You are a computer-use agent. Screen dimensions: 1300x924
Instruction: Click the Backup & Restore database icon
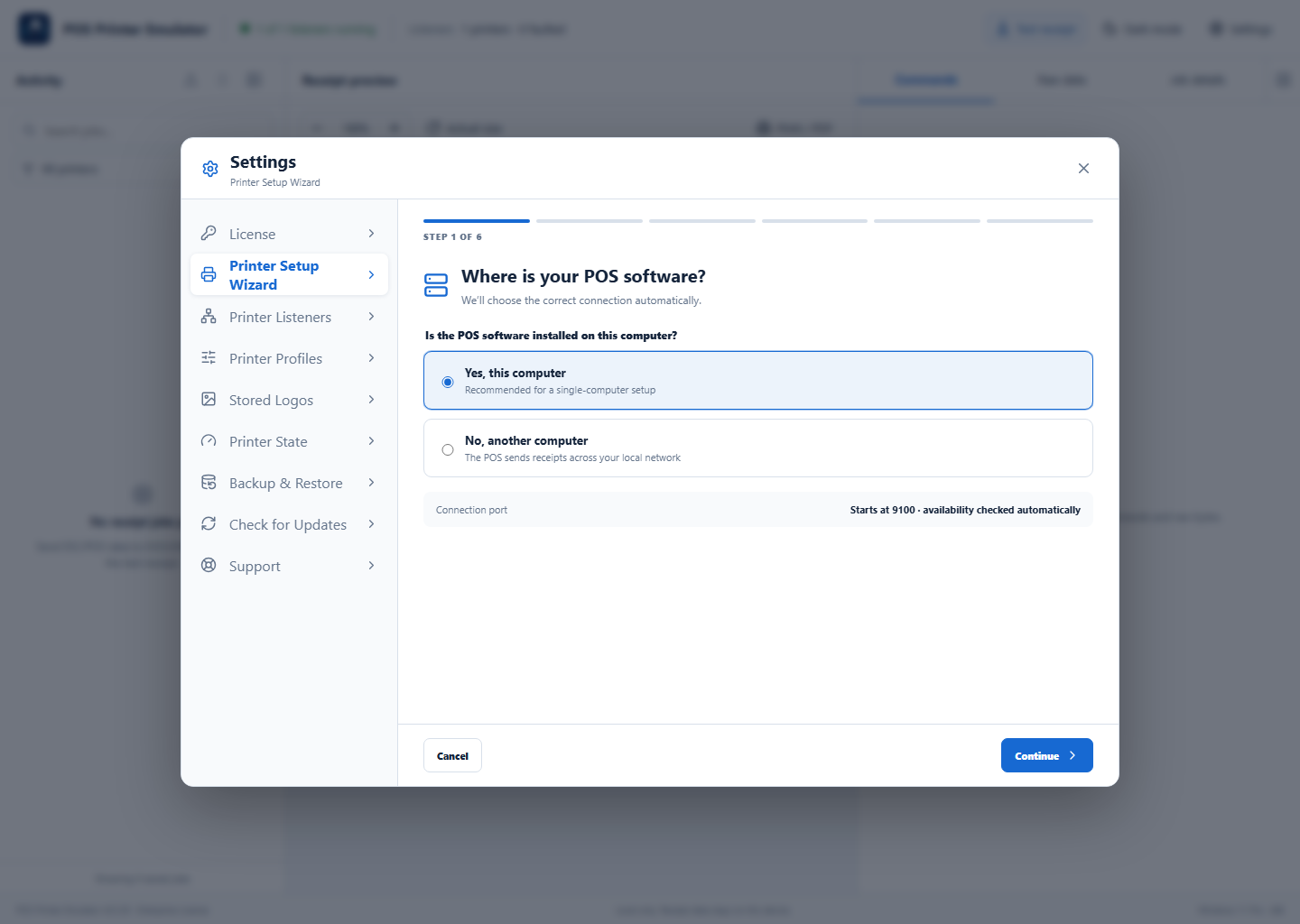coord(209,482)
